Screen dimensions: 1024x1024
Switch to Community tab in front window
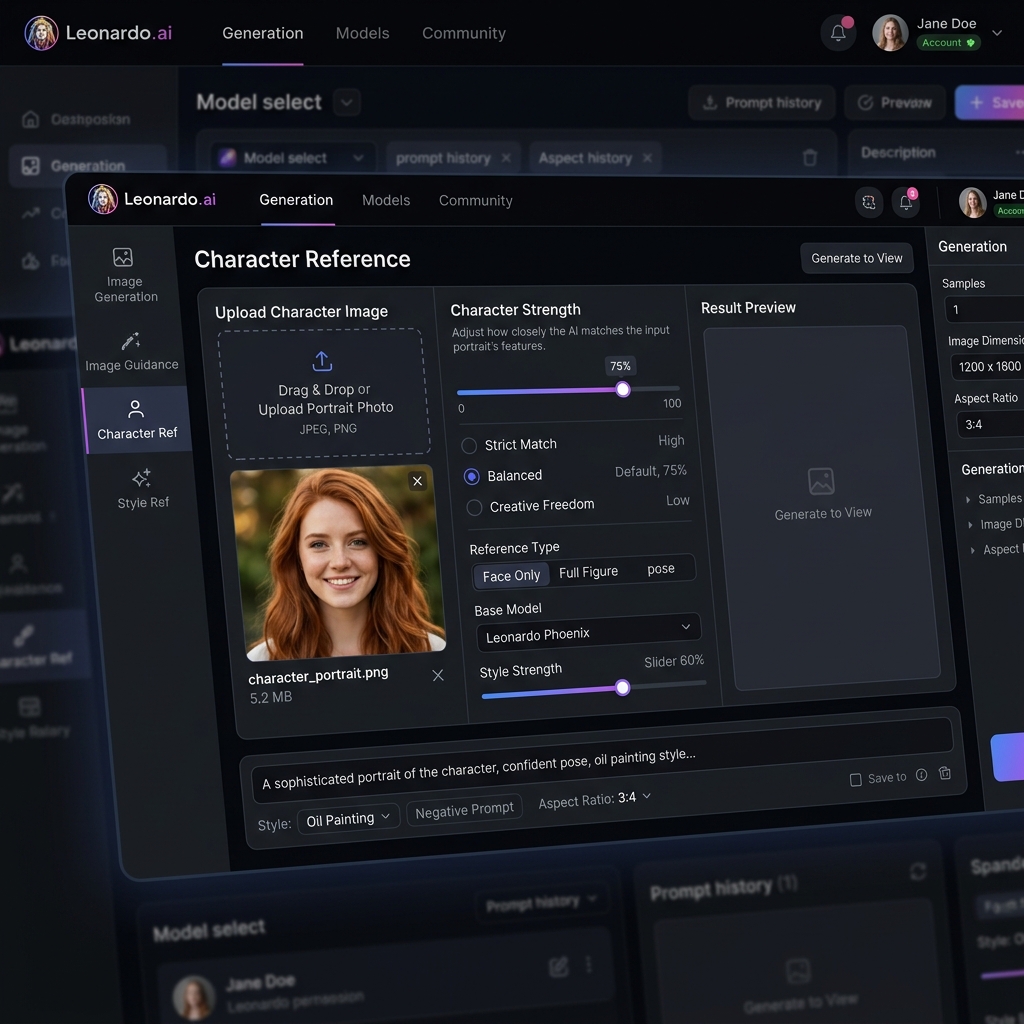click(475, 200)
